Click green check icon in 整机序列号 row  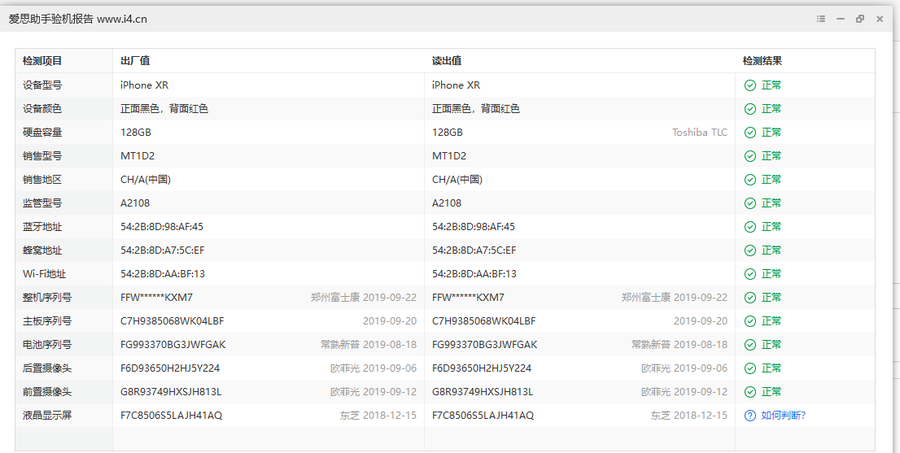[750, 297]
